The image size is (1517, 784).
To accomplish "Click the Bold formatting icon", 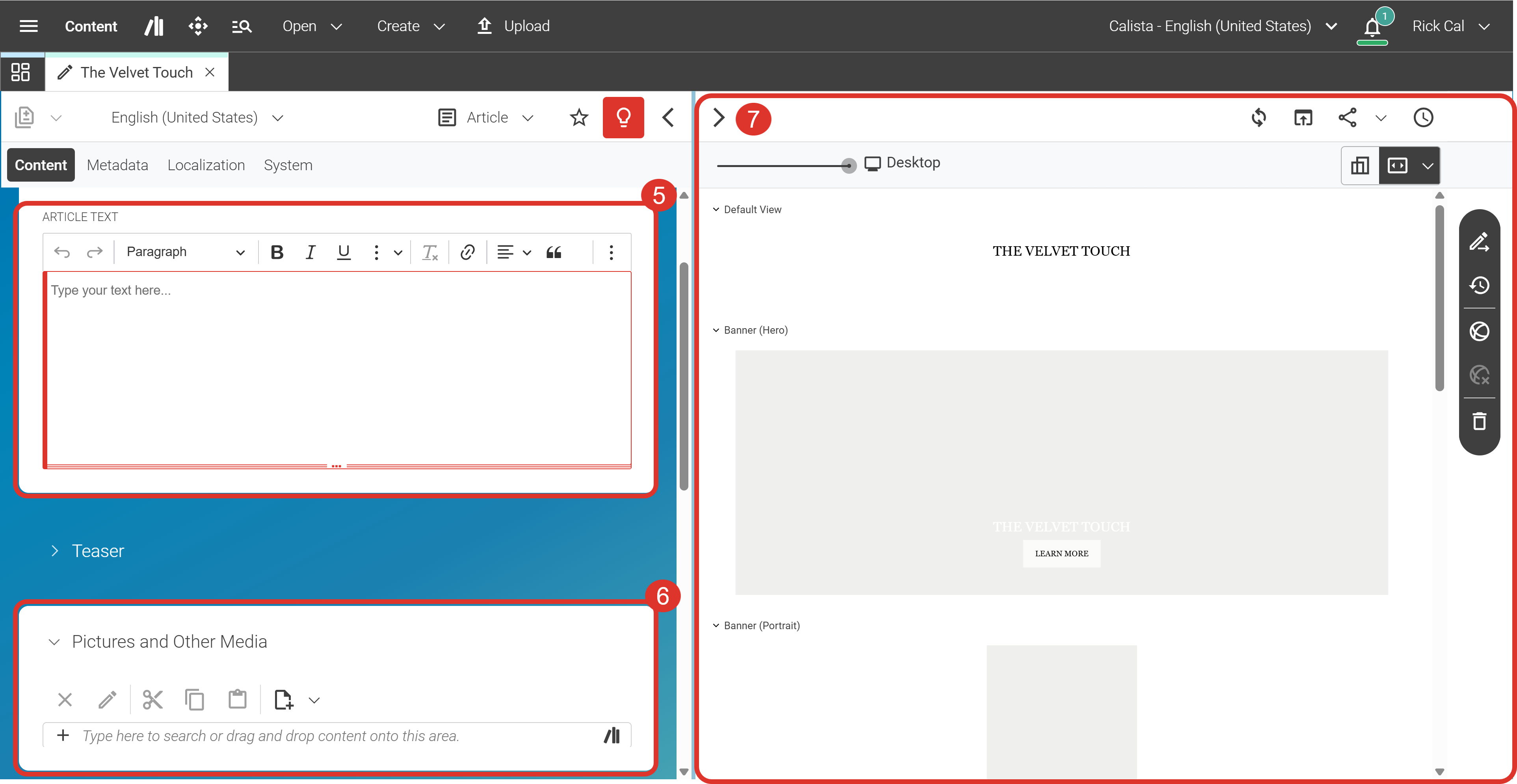I will click(277, 253).
